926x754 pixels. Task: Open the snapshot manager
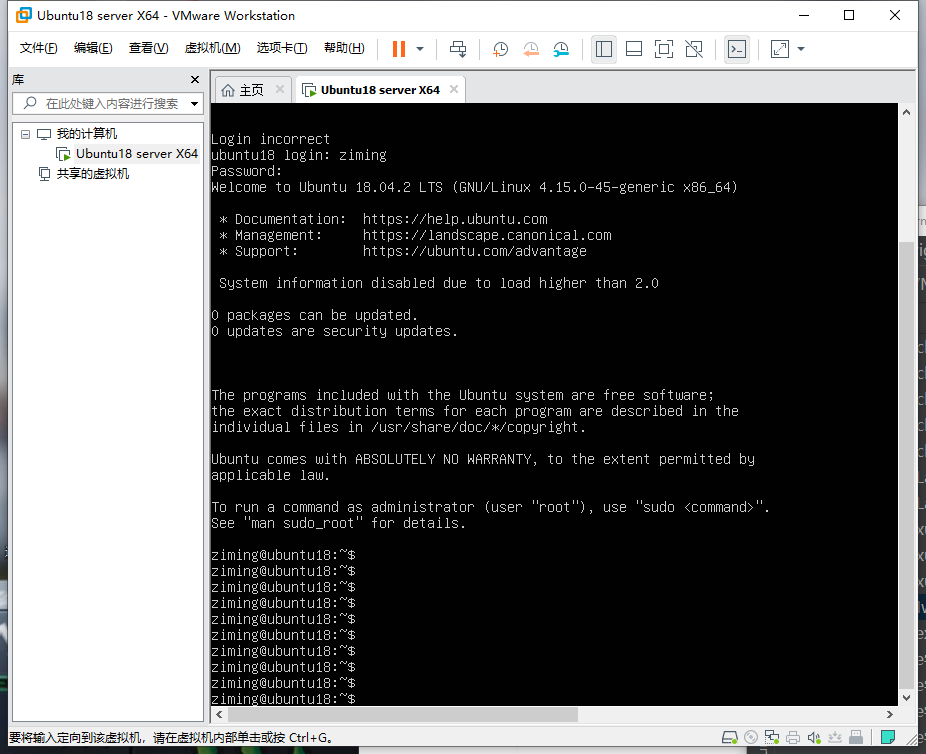tap(561, 49)
